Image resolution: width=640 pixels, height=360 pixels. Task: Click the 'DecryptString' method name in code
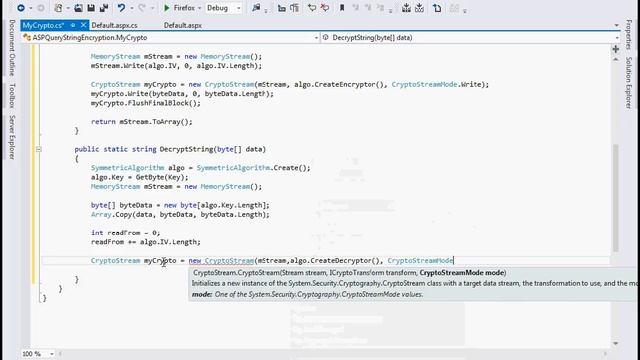(x=187, y=149)
